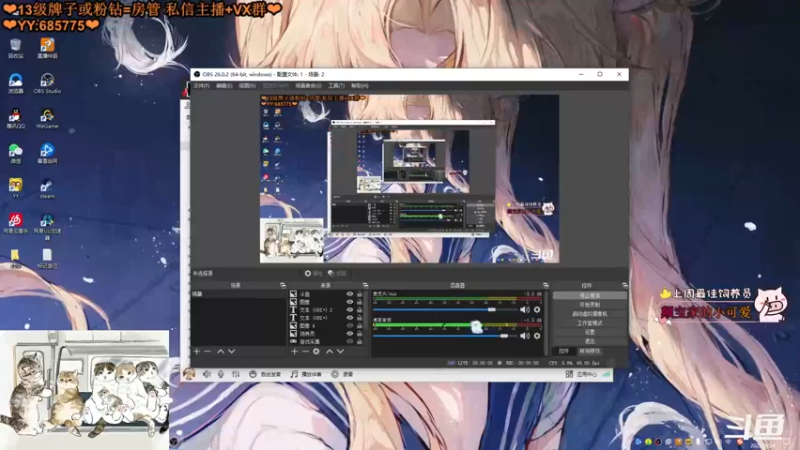Add a new scene with the plus icon
The width and height of the screenshot is (800, 450).
point(196,352)
